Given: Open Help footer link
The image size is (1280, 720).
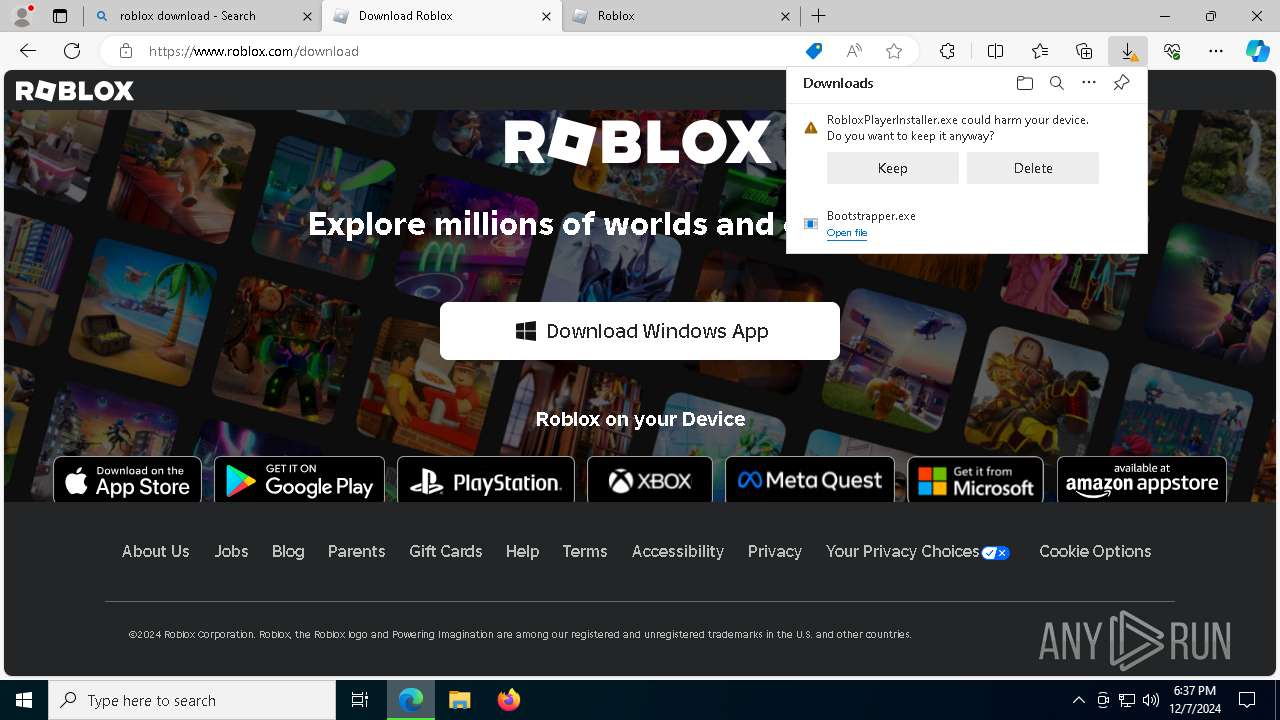Looking at the screenshot, I should pyautogui.click(x=522, y=551).
